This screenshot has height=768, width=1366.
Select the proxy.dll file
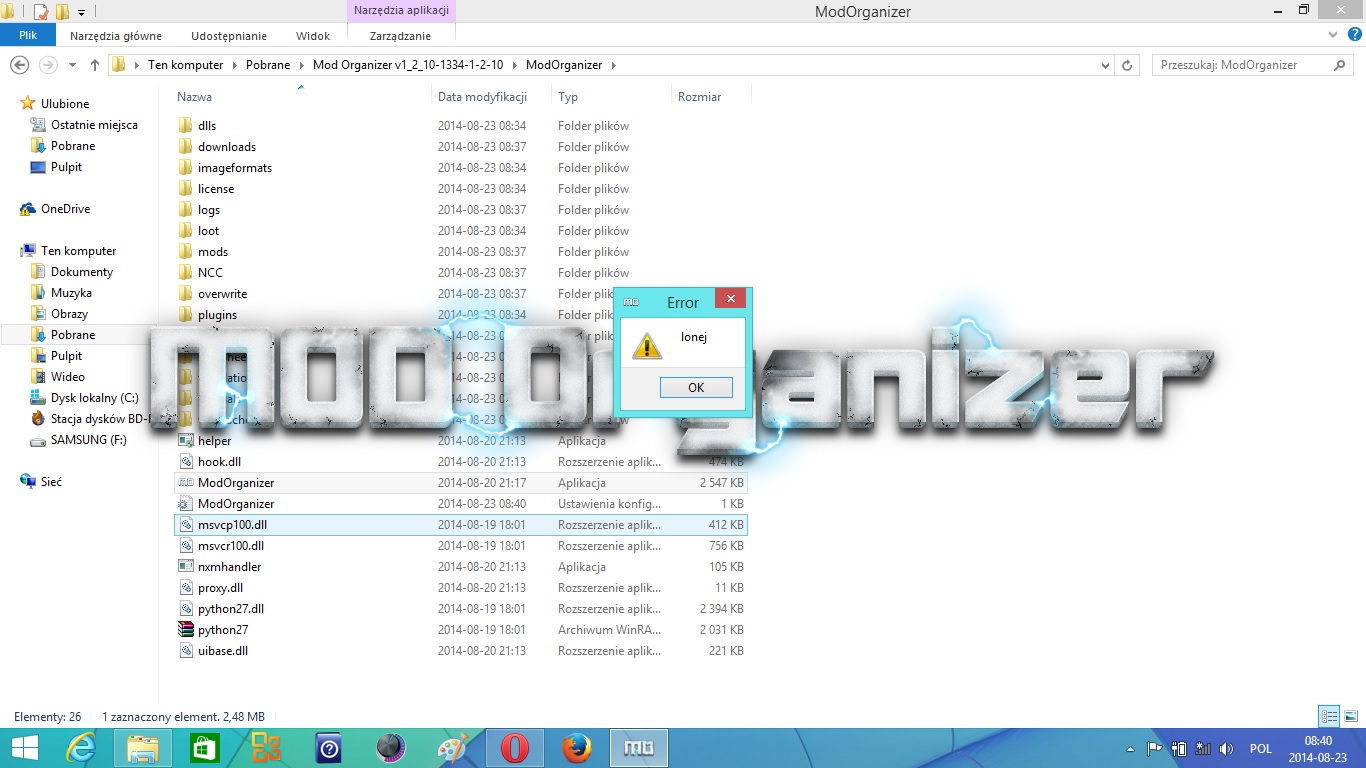click(x=460, y=588)
